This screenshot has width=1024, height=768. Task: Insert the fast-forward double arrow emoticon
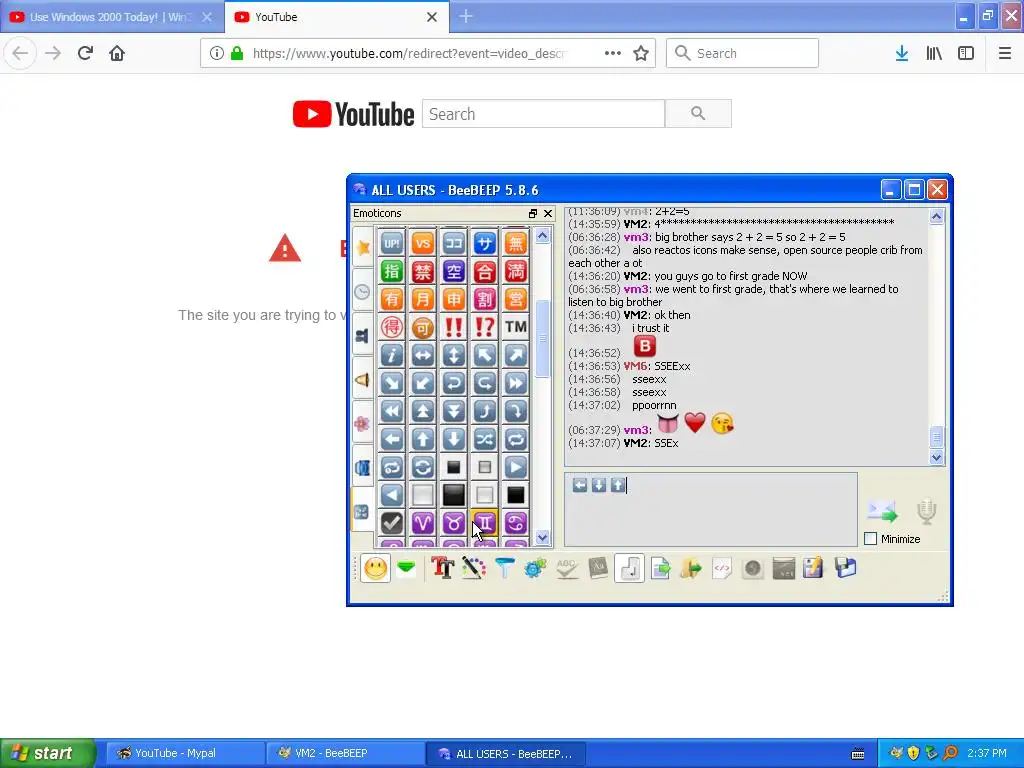pos(515,383)
